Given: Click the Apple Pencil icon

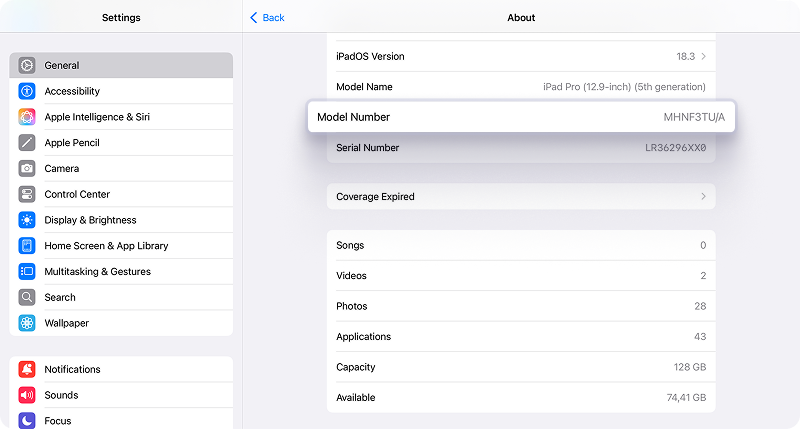Looking at the screenshot, I should pyautogui.click(x=27, y=143).
